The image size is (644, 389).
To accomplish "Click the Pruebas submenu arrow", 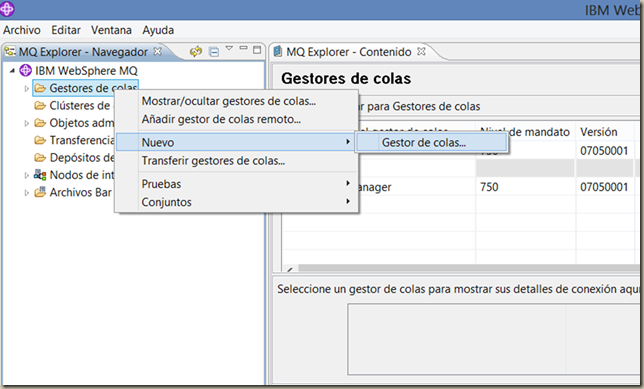I will click(x=348, y=183).
